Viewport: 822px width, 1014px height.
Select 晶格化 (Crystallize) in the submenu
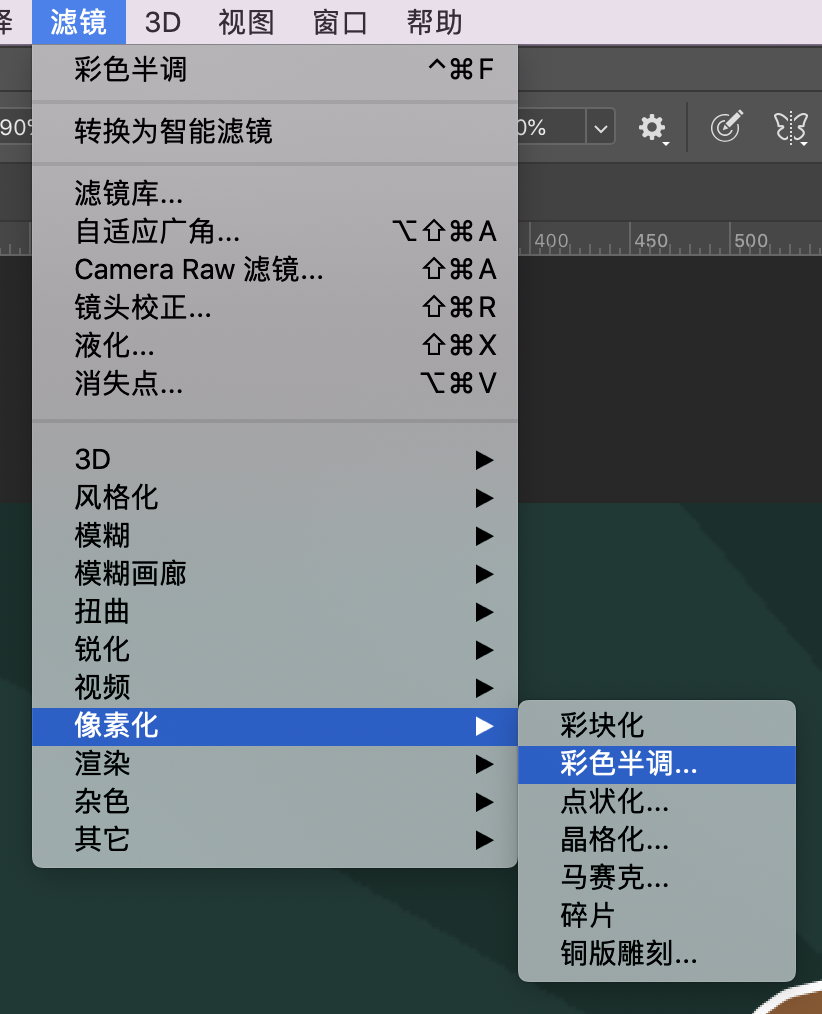(615, 840)
